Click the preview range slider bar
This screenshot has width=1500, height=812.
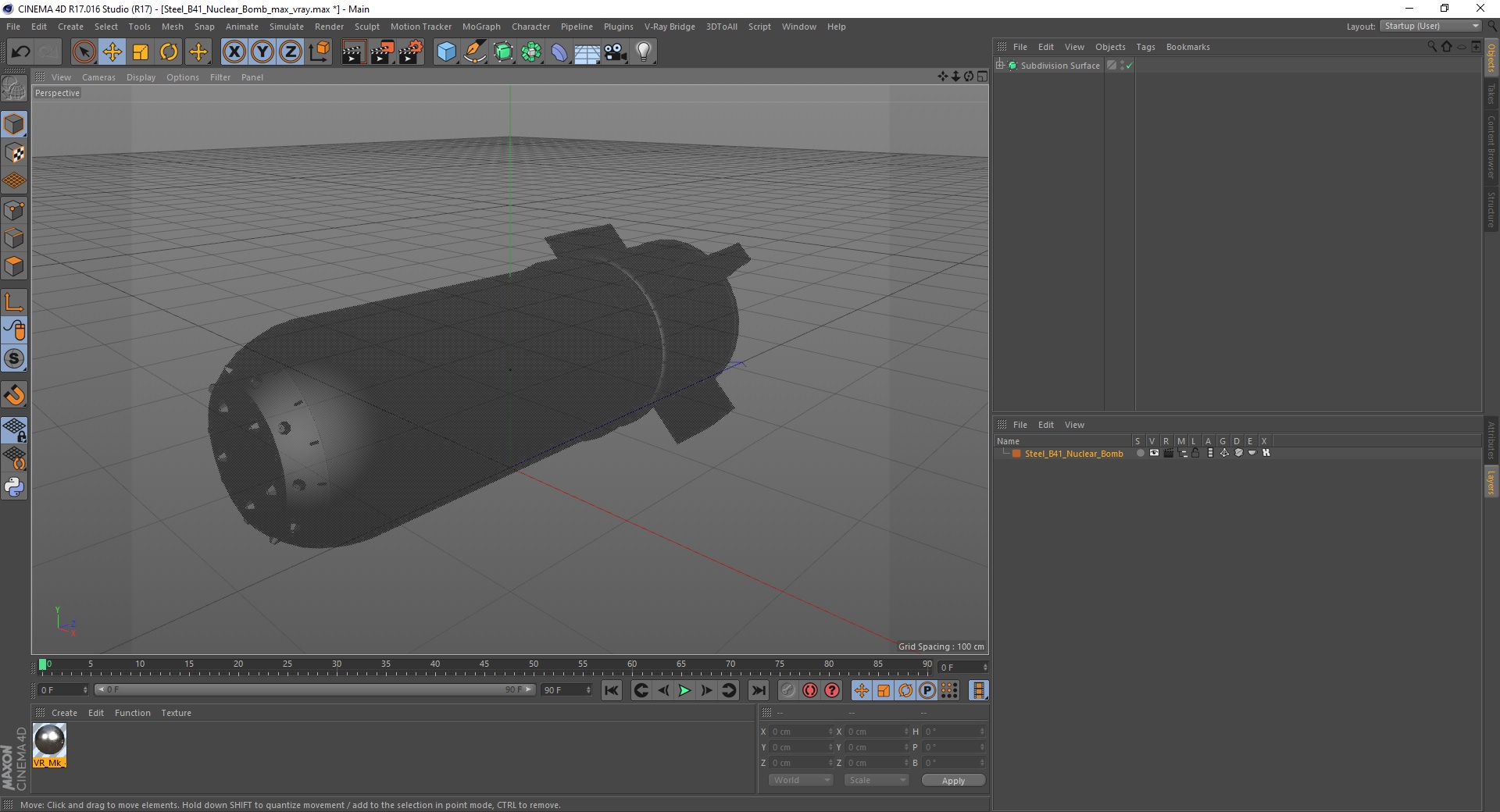coord(314,689)
